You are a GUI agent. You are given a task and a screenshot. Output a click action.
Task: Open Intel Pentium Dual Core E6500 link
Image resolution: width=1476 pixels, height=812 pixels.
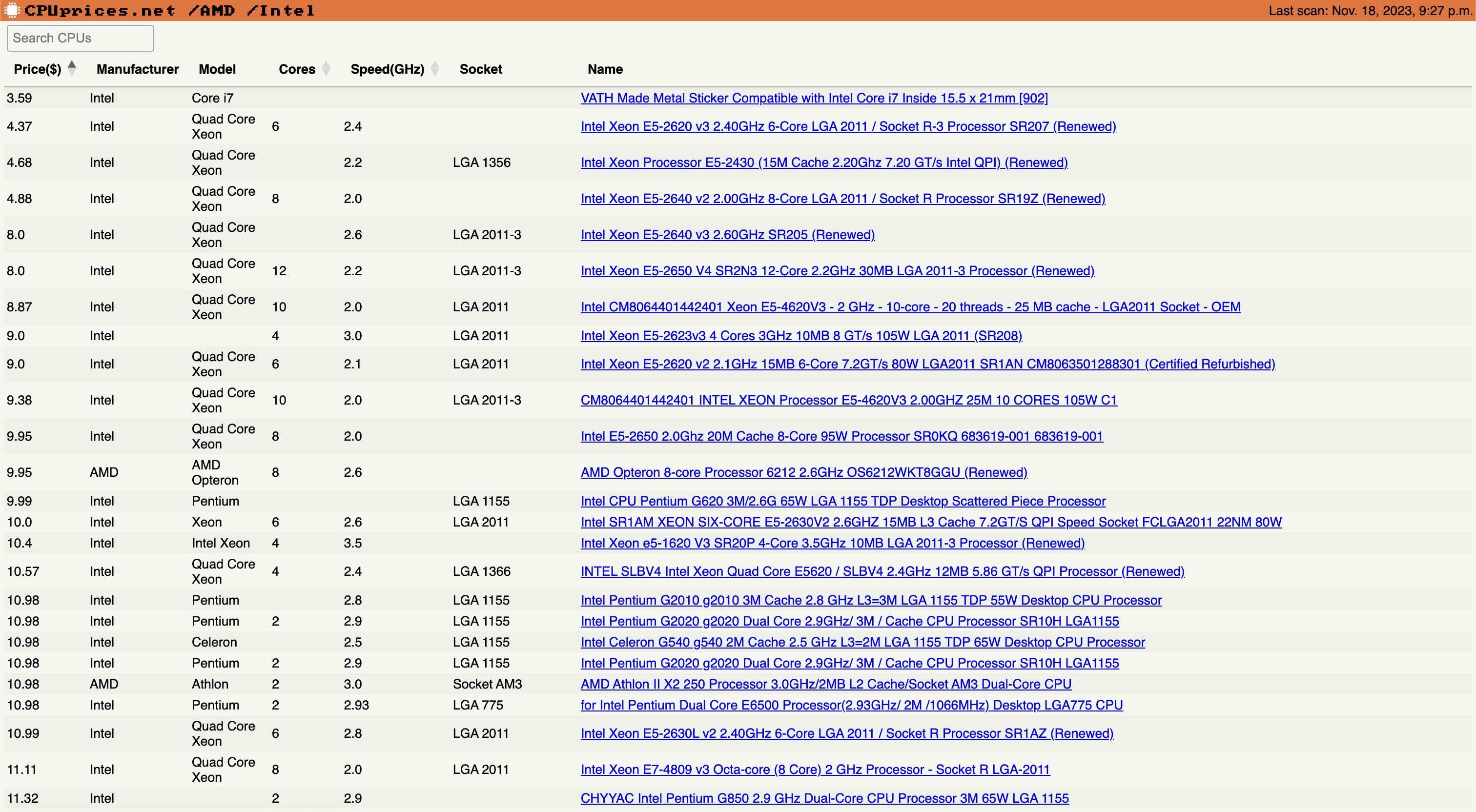(851, 705)
